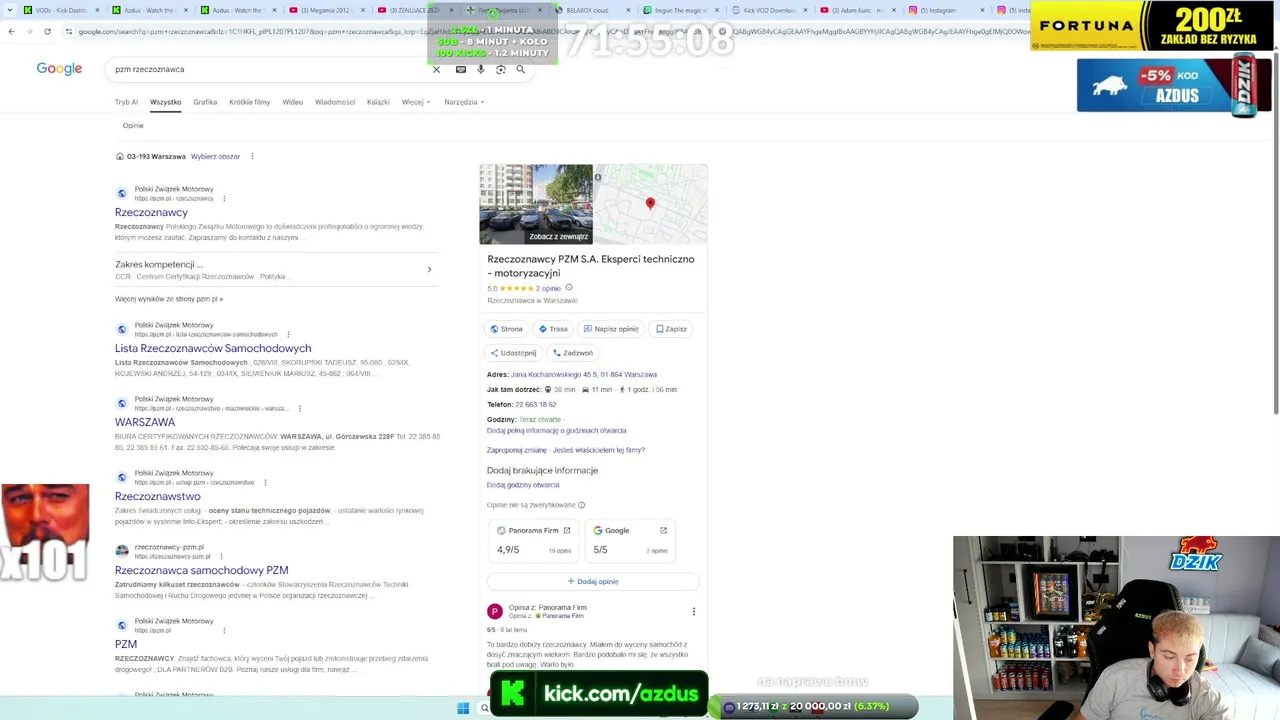1280x720 pixels.
Task: Open the Narzędzia dropdown
Action: tap(464, 102)
